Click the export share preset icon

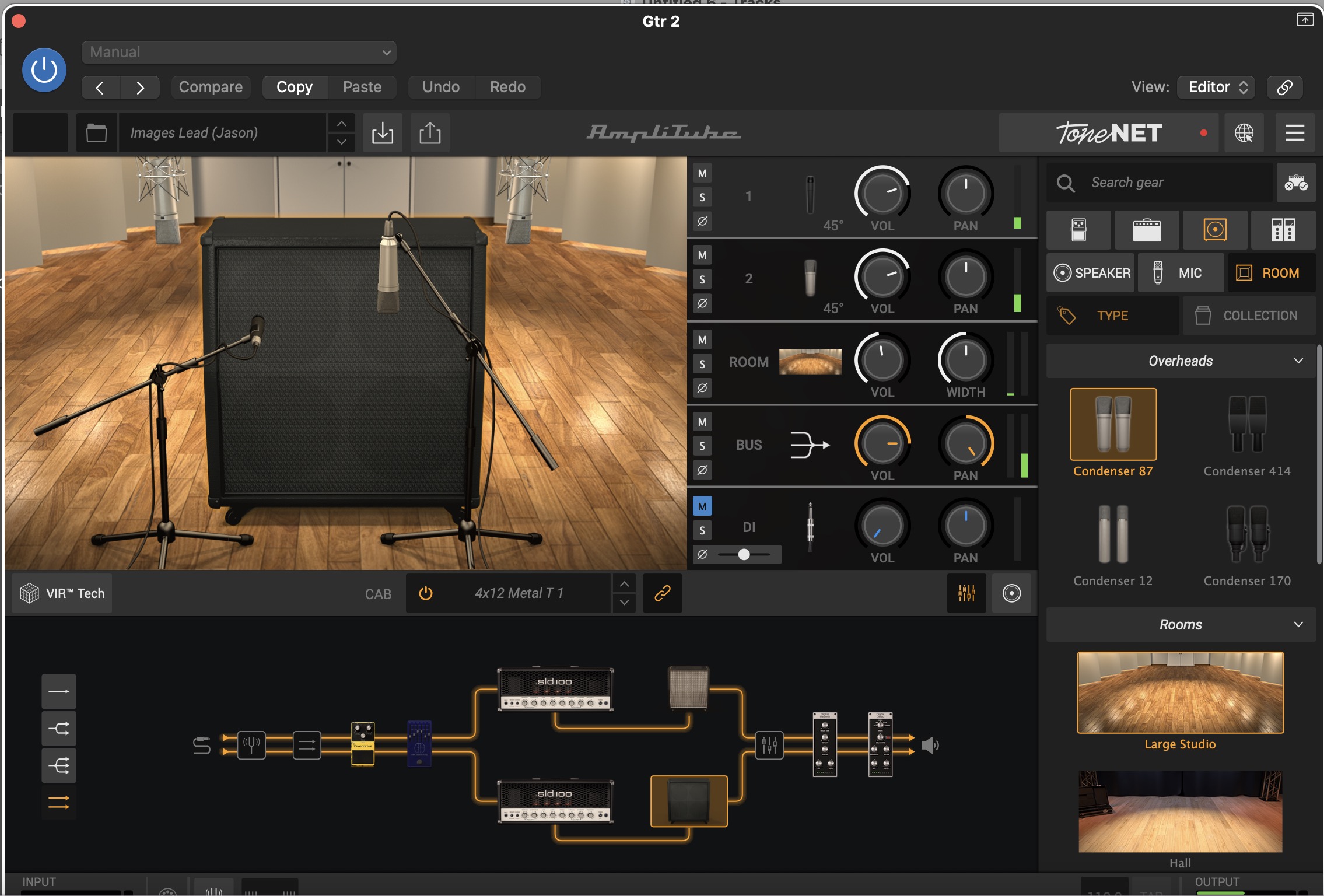(430, 133)
